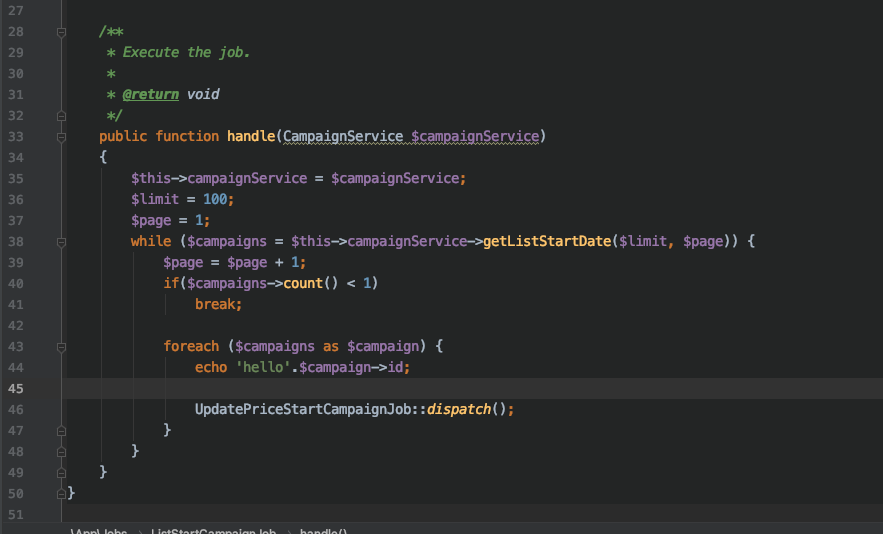Click line number 38 in the gutter

(x=16, y=242)
